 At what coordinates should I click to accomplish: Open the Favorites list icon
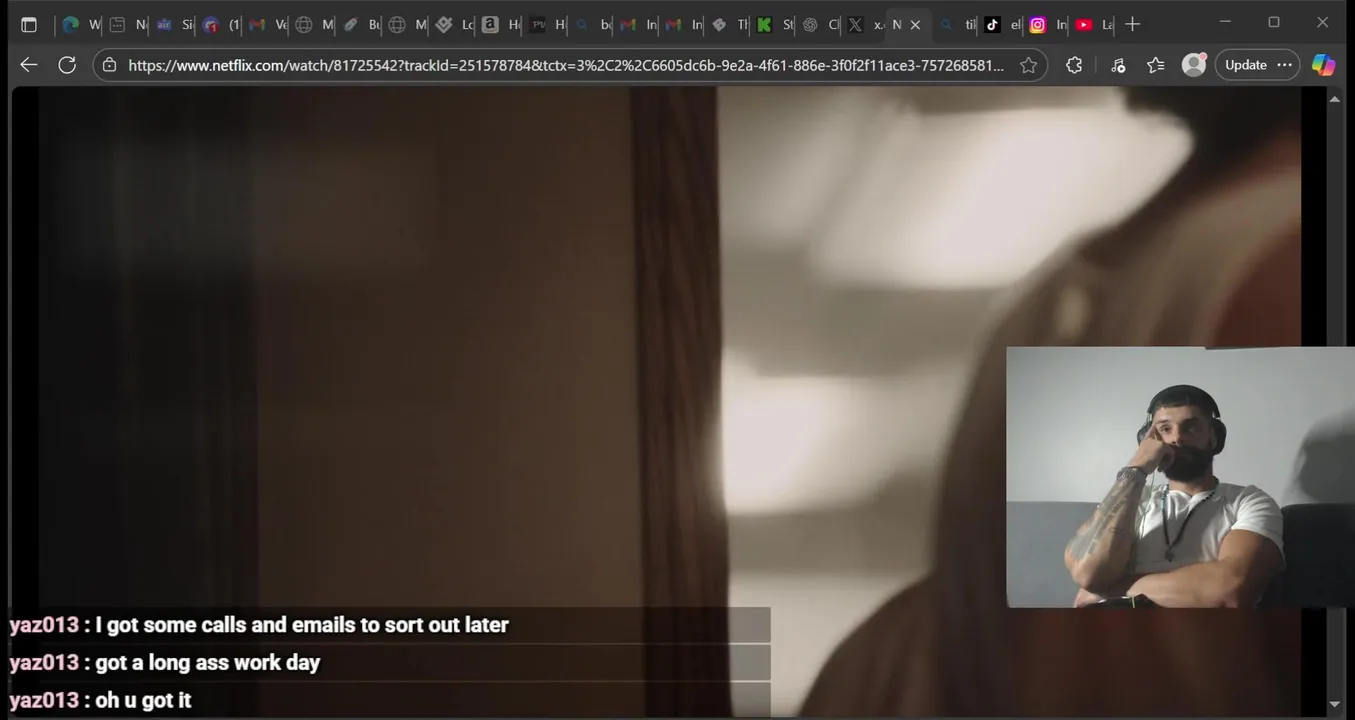(1156, 65)
